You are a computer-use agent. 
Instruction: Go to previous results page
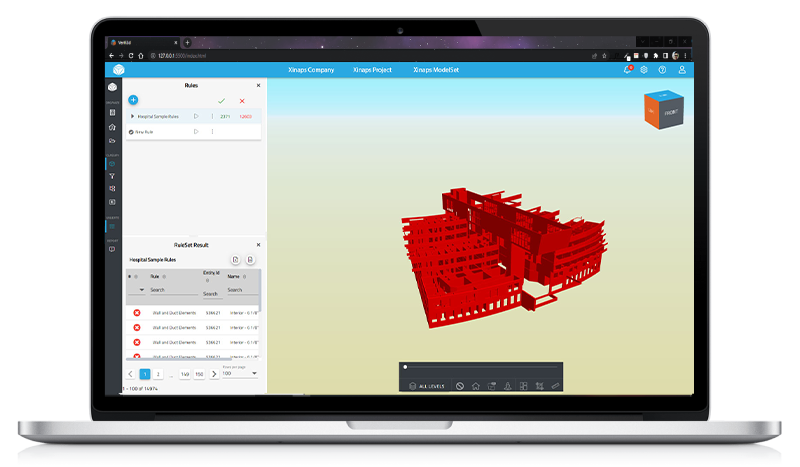click(131, 374)
